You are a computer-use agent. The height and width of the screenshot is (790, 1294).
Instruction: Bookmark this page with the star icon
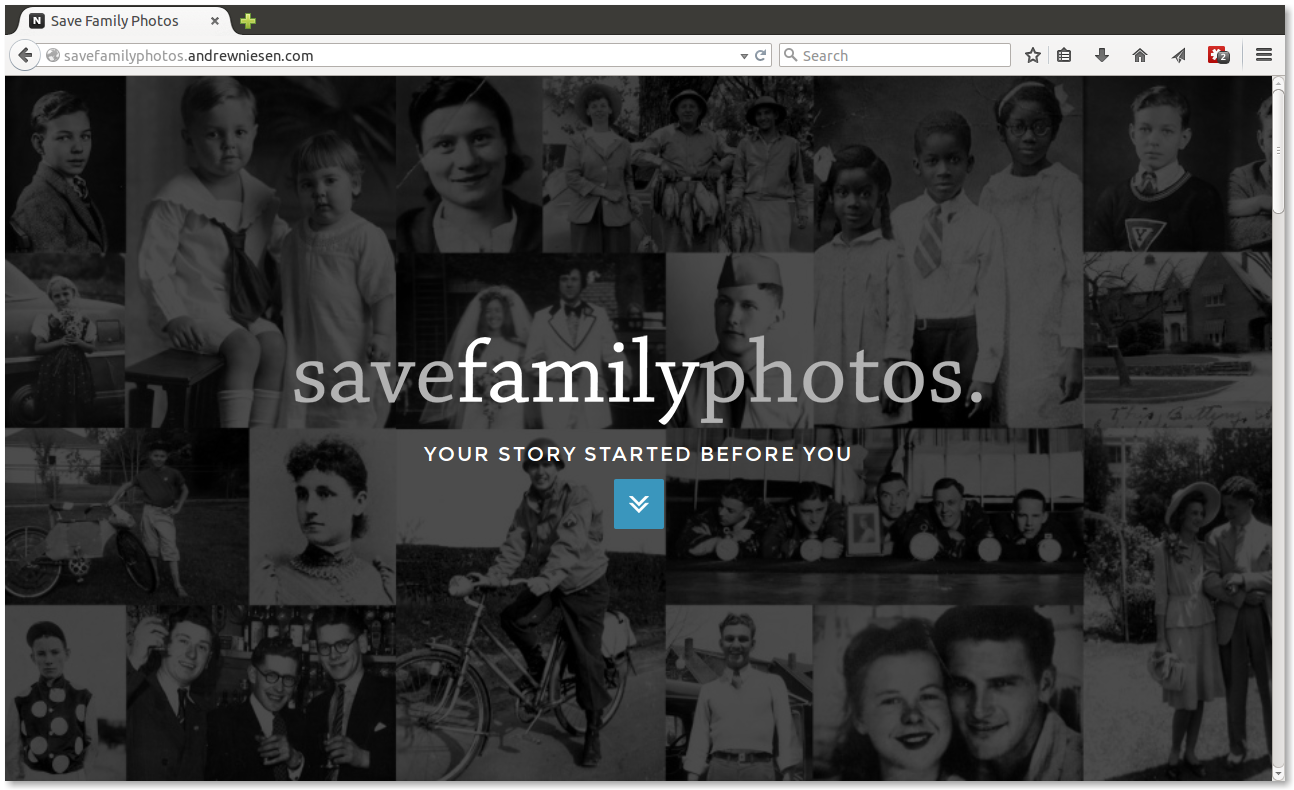(x=1033, y=56)
